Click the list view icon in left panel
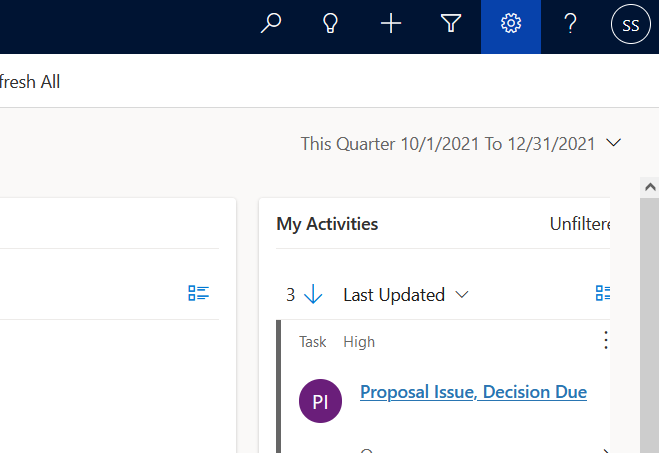This screenshot has width=659, height=453. [x=198, y=293]
